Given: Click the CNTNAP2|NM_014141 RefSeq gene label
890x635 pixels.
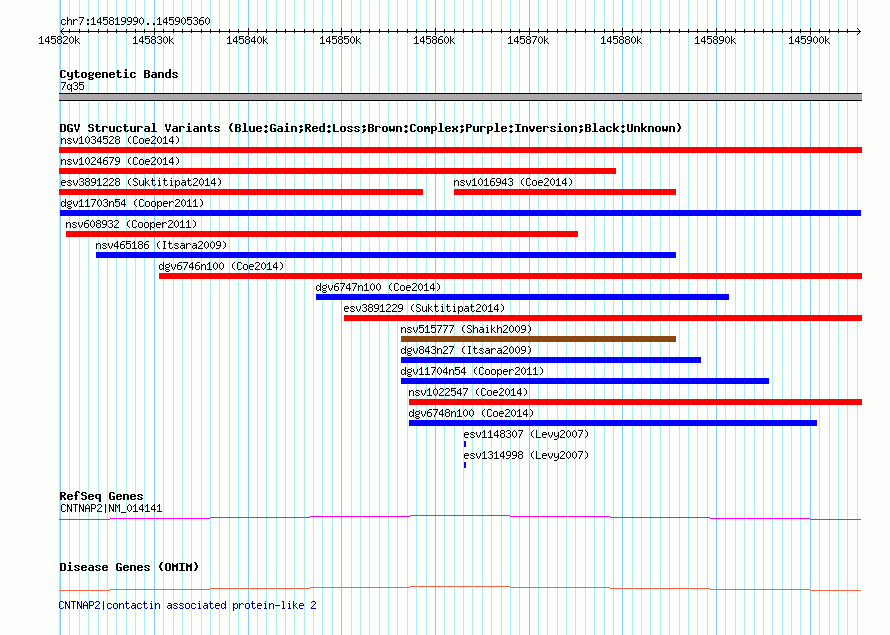Looking at the screenshot, I should pyautogui.click(x=111, y=508).
